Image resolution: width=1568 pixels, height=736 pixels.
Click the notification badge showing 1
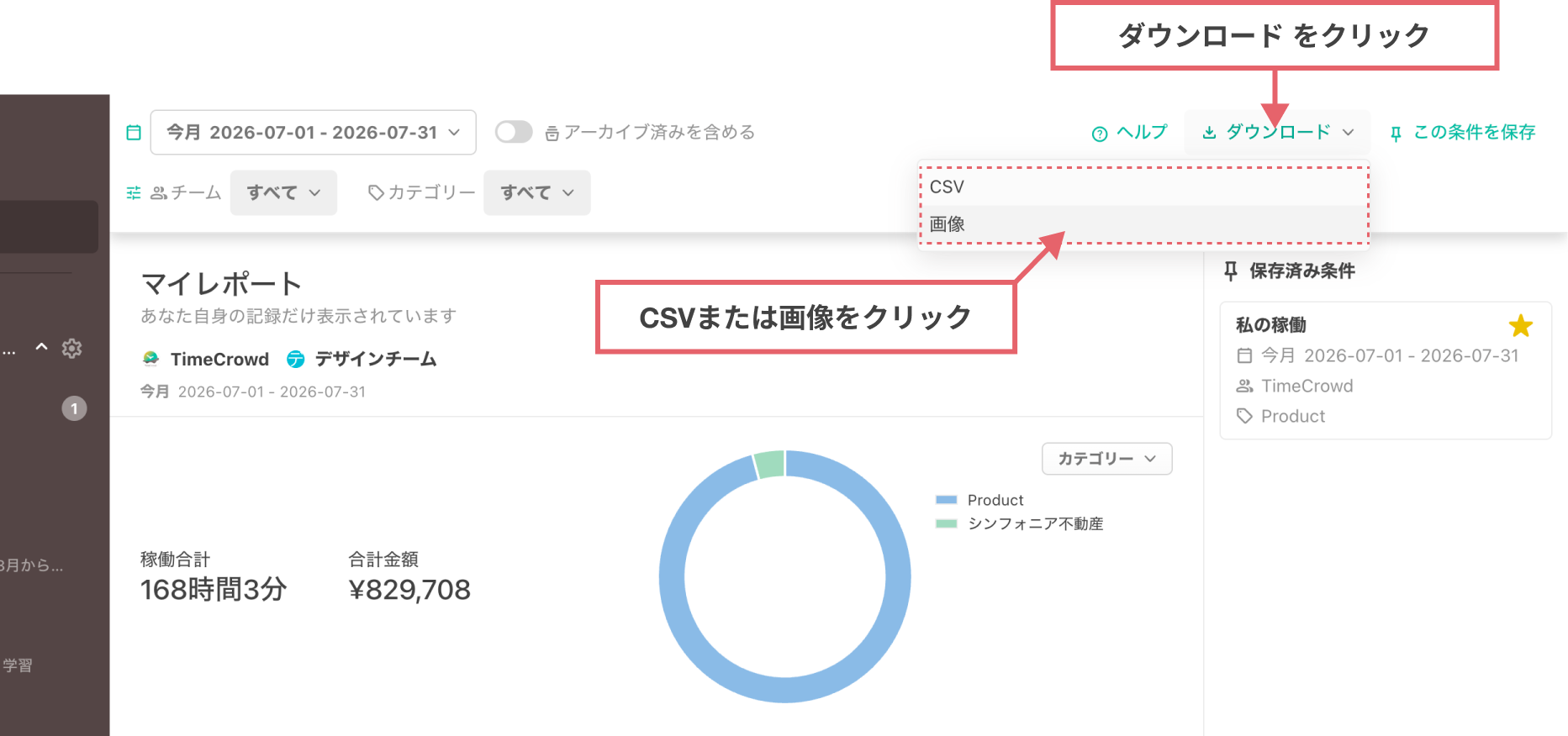point(74,408)
